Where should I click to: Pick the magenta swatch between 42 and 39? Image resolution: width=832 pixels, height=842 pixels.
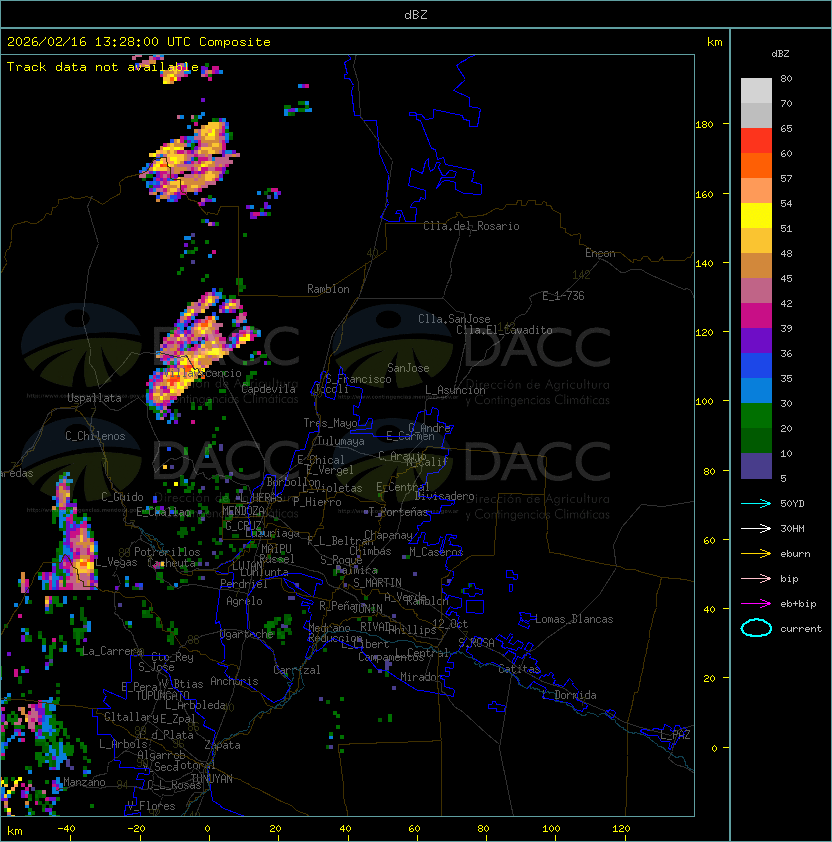756,316
